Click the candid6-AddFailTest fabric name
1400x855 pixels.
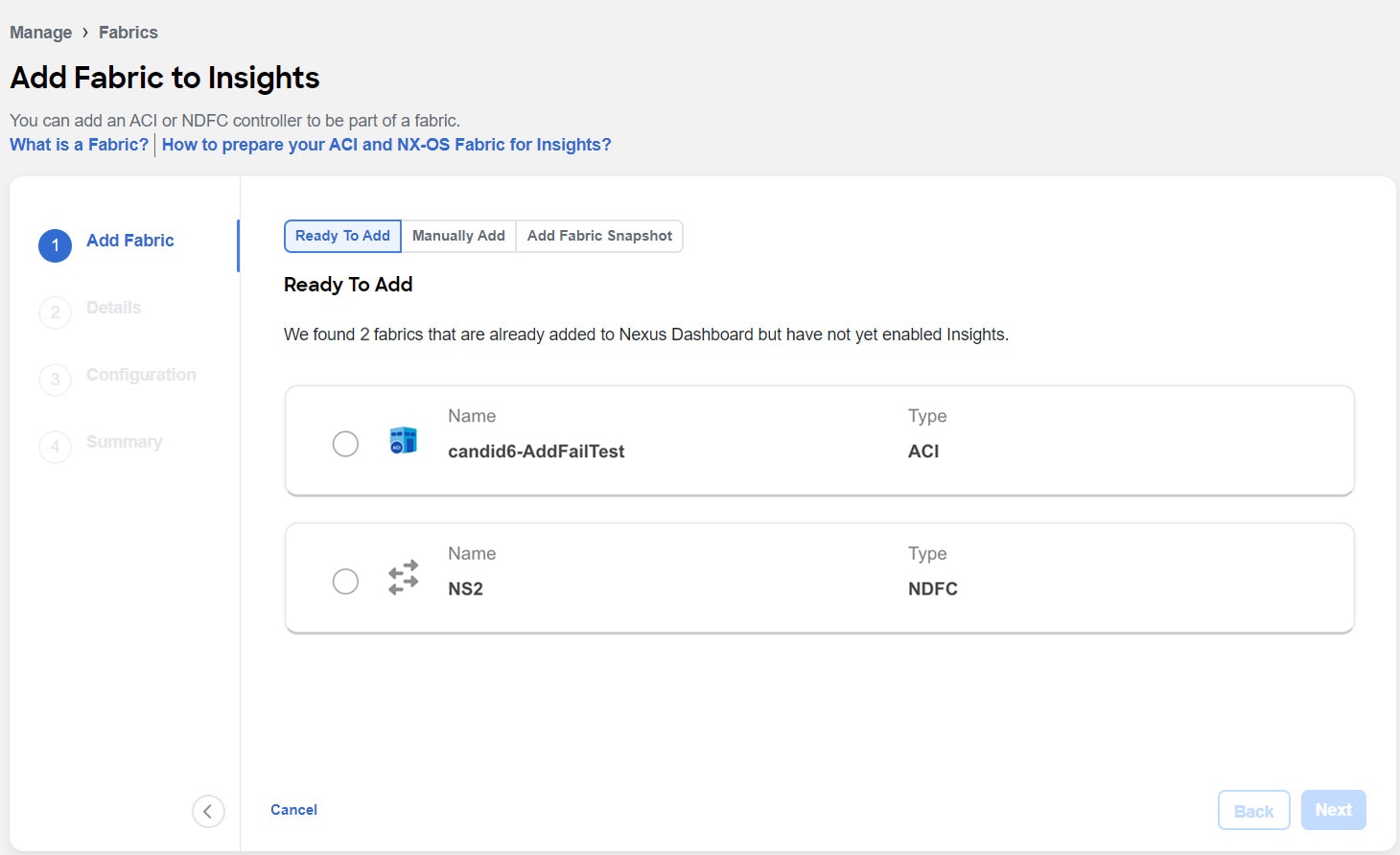click(536, 451)
